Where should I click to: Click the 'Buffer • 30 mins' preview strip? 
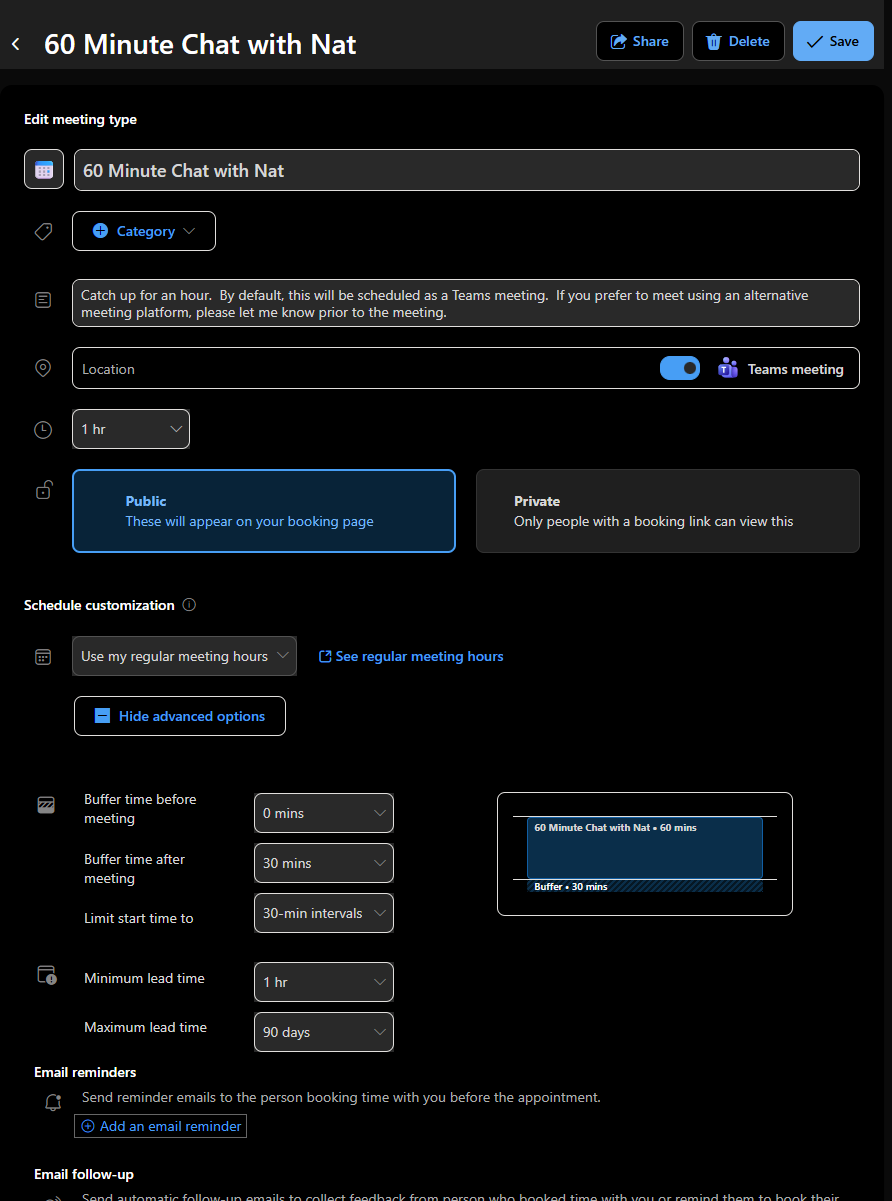645,886
